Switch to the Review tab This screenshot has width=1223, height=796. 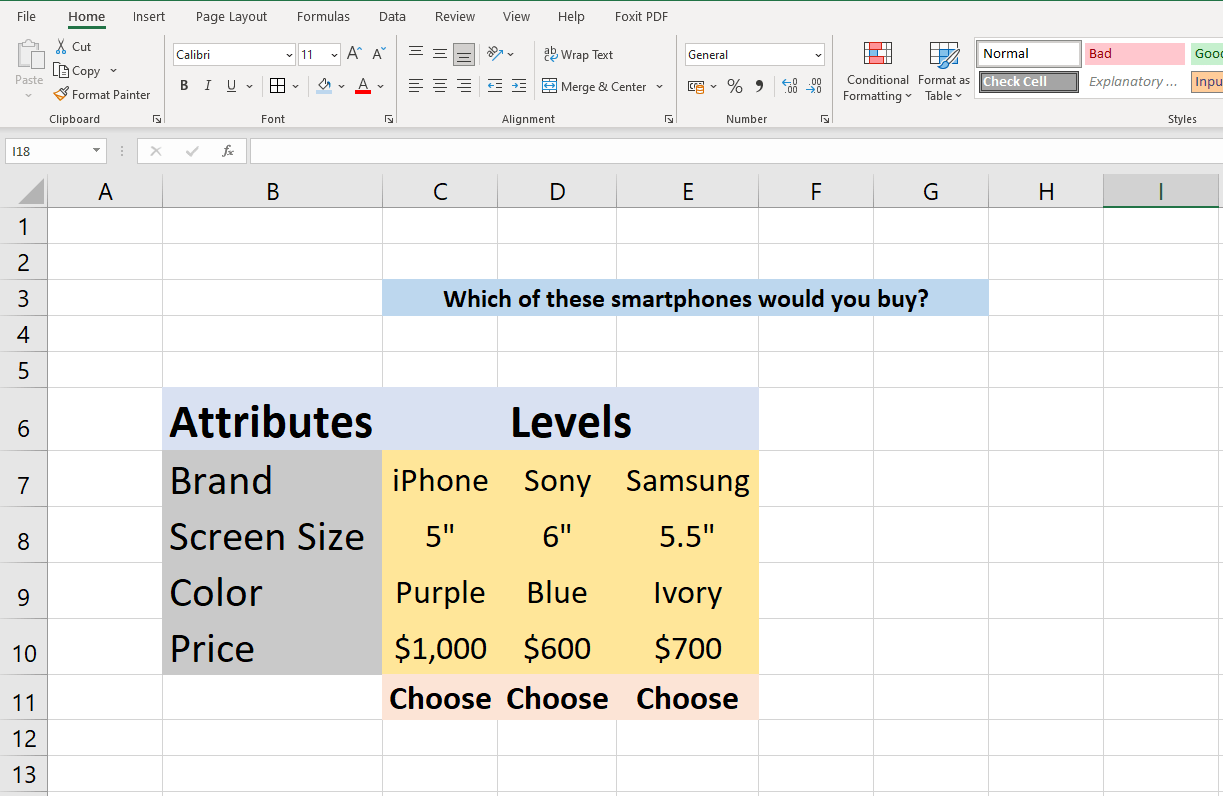pyautogui.click(x=455, y=17)
